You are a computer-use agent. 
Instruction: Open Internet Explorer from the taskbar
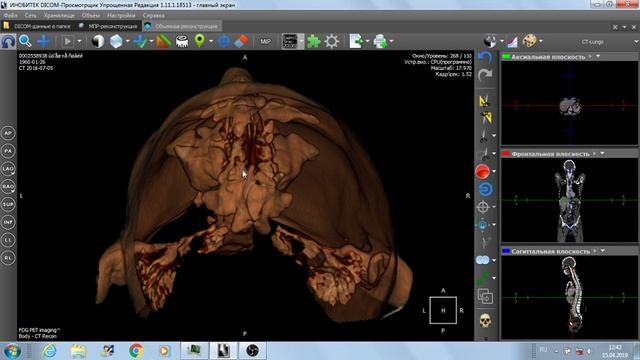tap(49, 351)
